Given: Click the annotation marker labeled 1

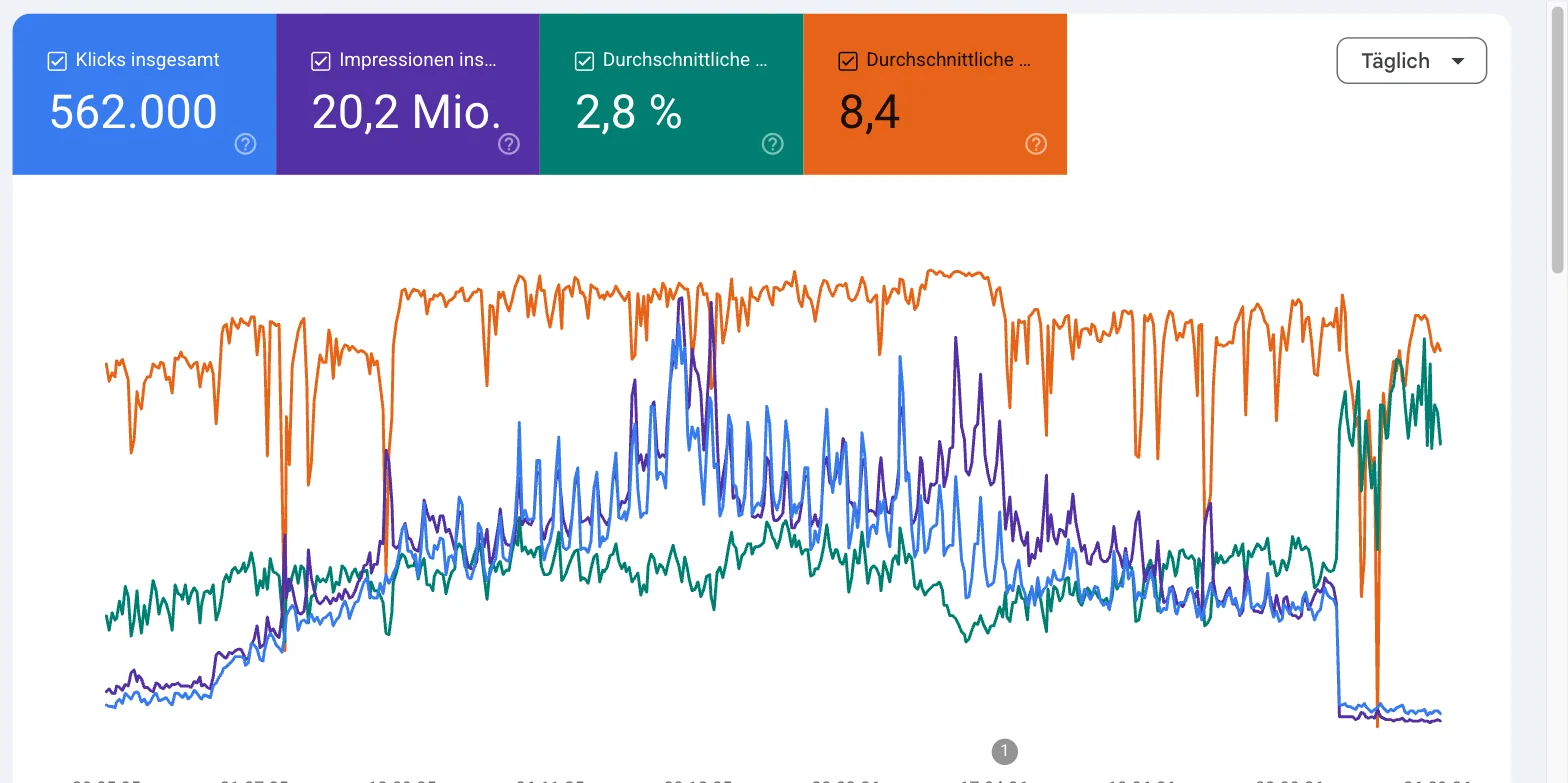Looking at the screenshot, I should (x=1004, y=751).
